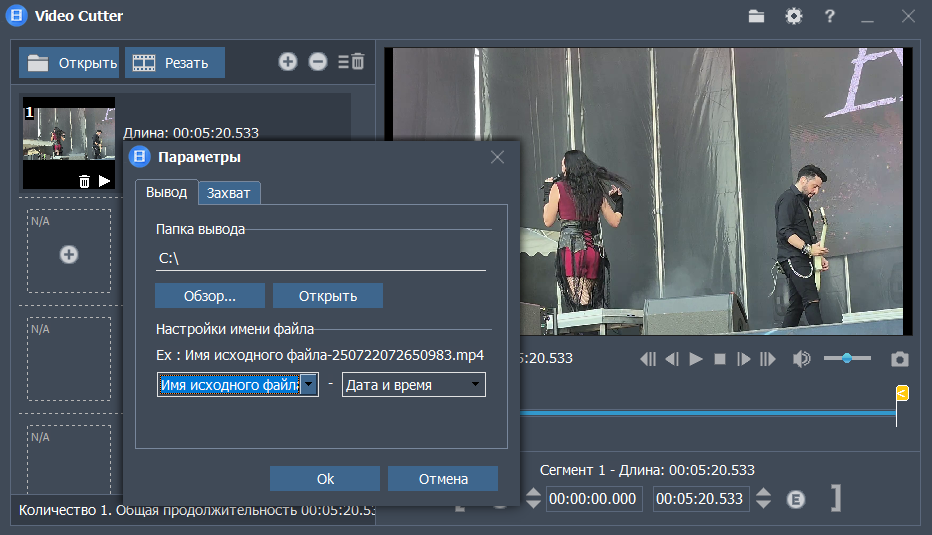Clear the segment list with trash icon

(351, 61)
